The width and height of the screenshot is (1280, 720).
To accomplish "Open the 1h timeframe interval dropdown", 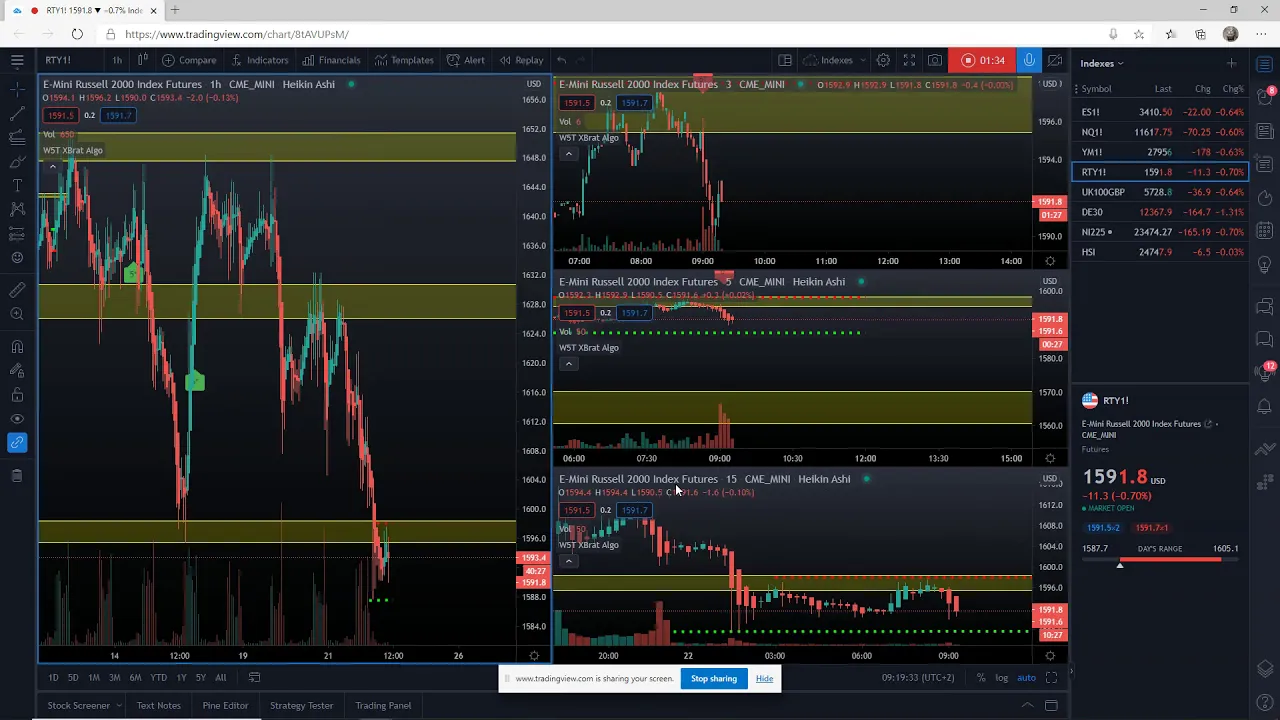I will point(117,60).
